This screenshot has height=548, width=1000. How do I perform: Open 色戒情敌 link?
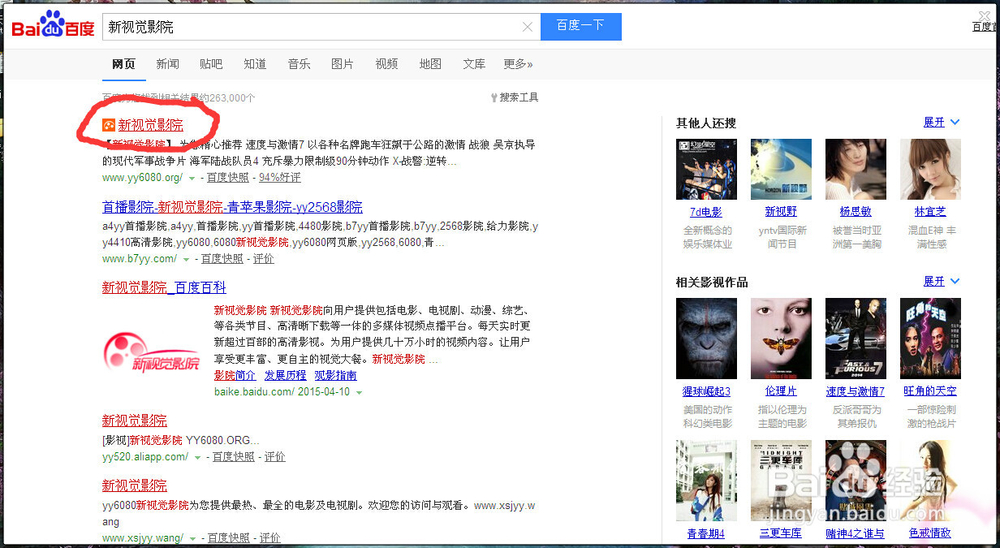(x=930, y=533)
